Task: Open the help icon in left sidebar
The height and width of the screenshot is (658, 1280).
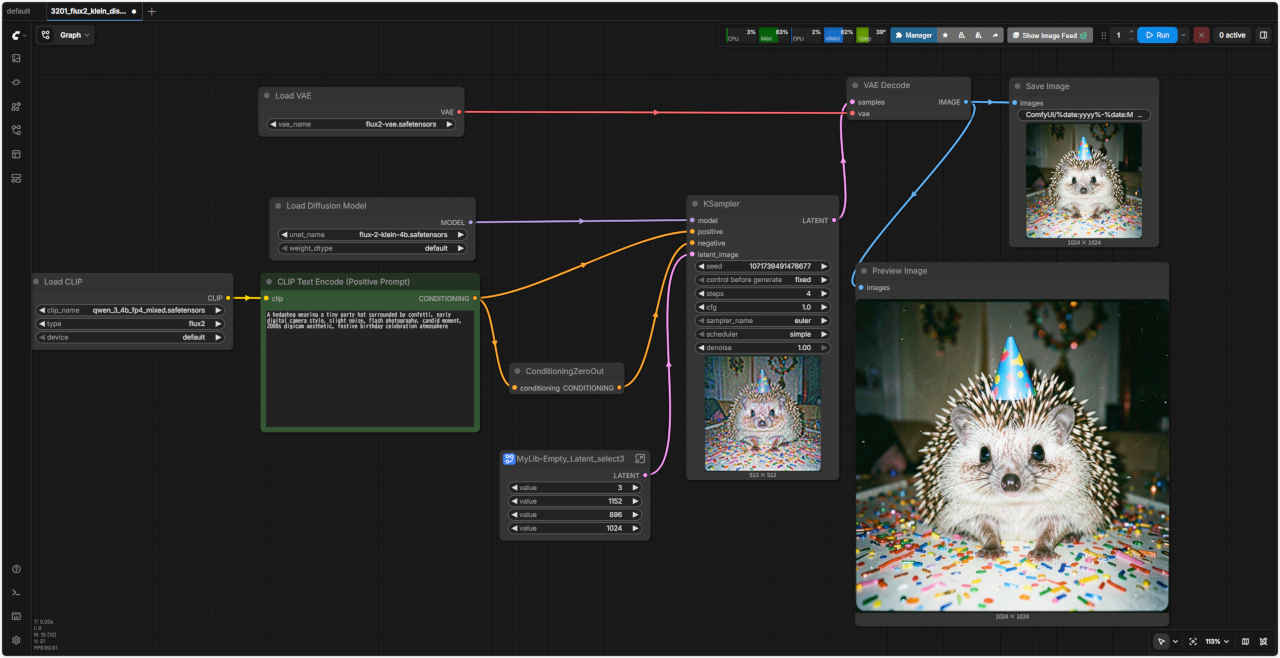Action: point(16,569)
